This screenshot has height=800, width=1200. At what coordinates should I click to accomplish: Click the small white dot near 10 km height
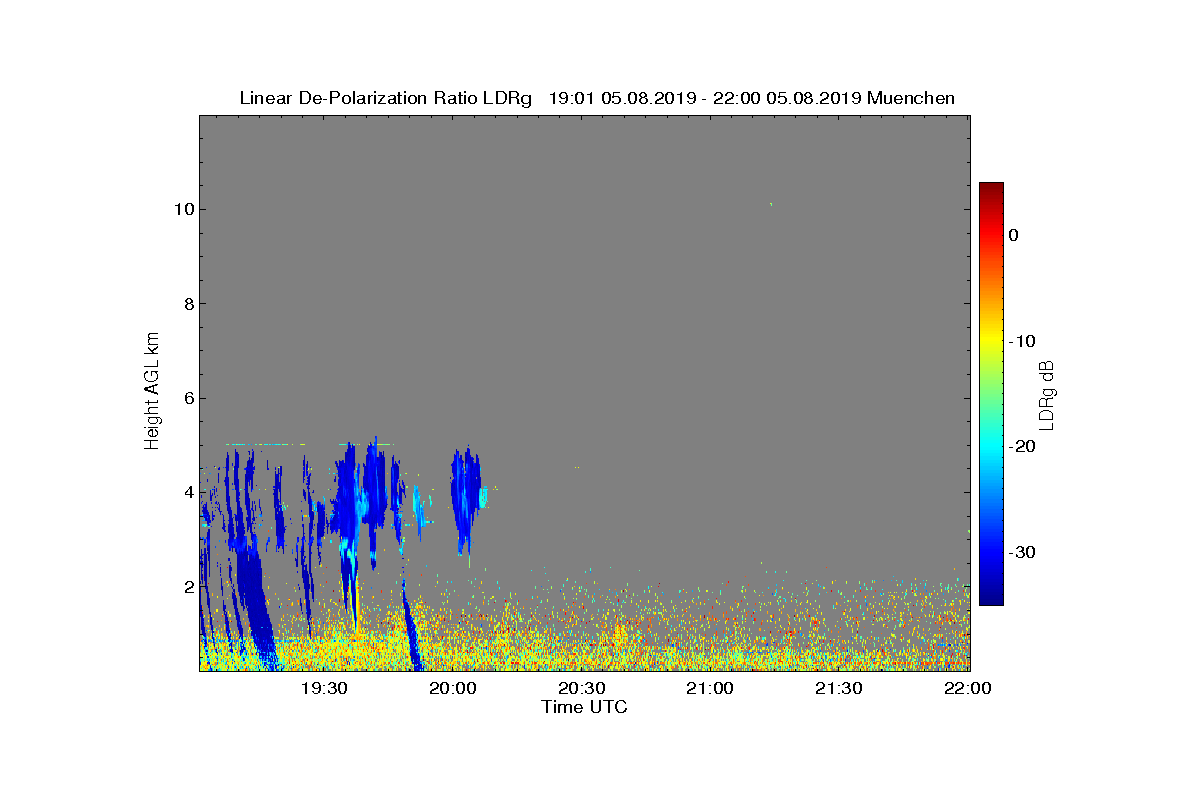click(x=771, y=204)
